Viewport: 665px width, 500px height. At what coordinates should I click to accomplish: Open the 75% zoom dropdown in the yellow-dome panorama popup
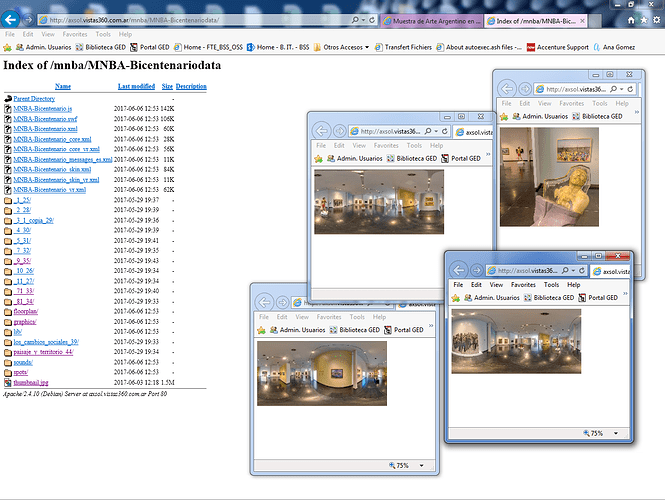[422, 466]
